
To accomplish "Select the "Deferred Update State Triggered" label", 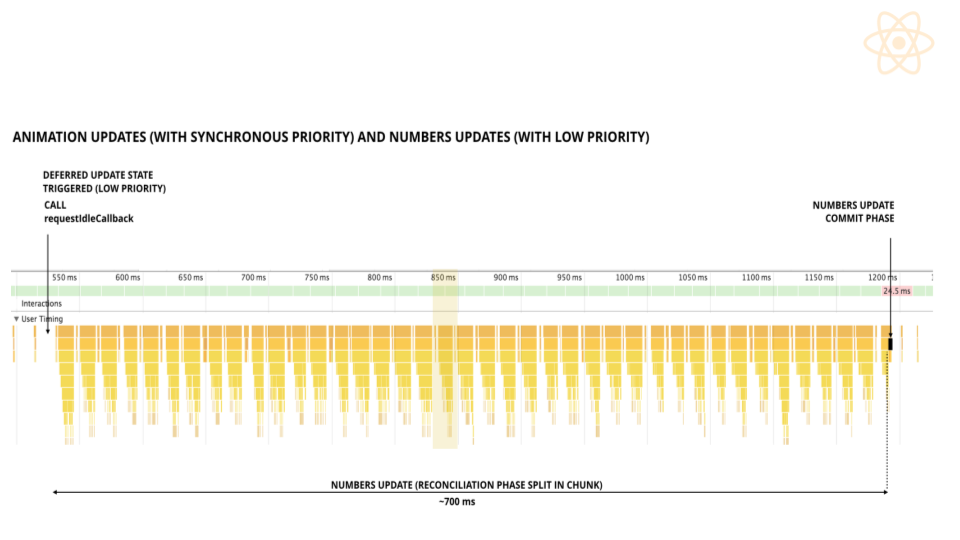I will click(x=104, y=181).
